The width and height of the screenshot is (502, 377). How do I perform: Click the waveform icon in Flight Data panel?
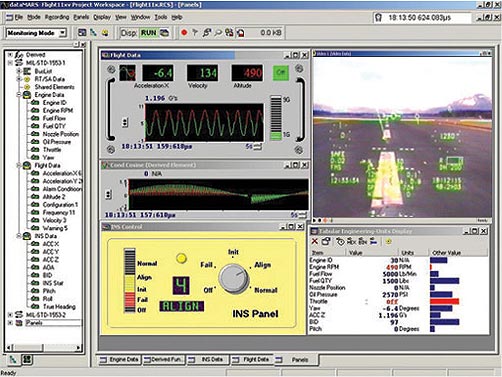(127, 73)
